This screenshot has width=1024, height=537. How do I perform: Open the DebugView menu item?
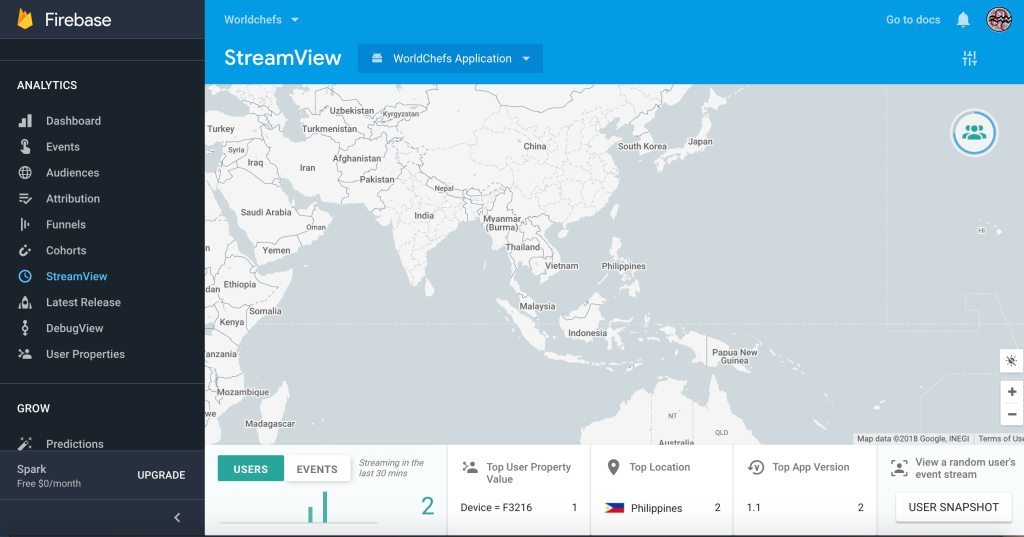click(75, 328)
